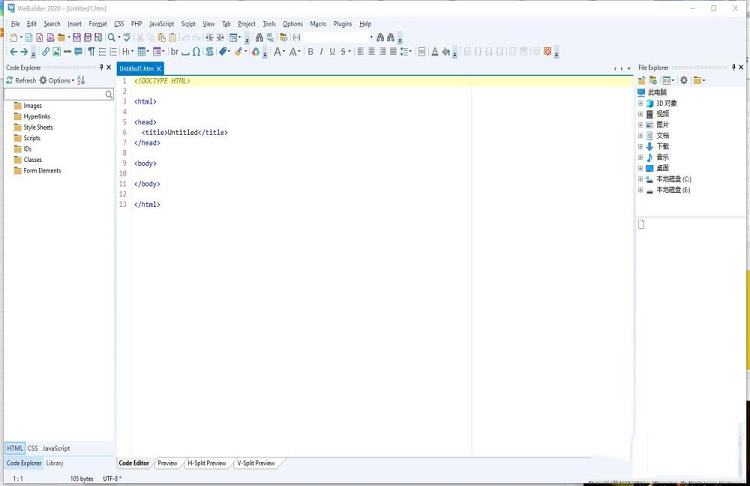Click the title tag line in editor
This screenshot has width=750, height=486.
coord(185,132)
